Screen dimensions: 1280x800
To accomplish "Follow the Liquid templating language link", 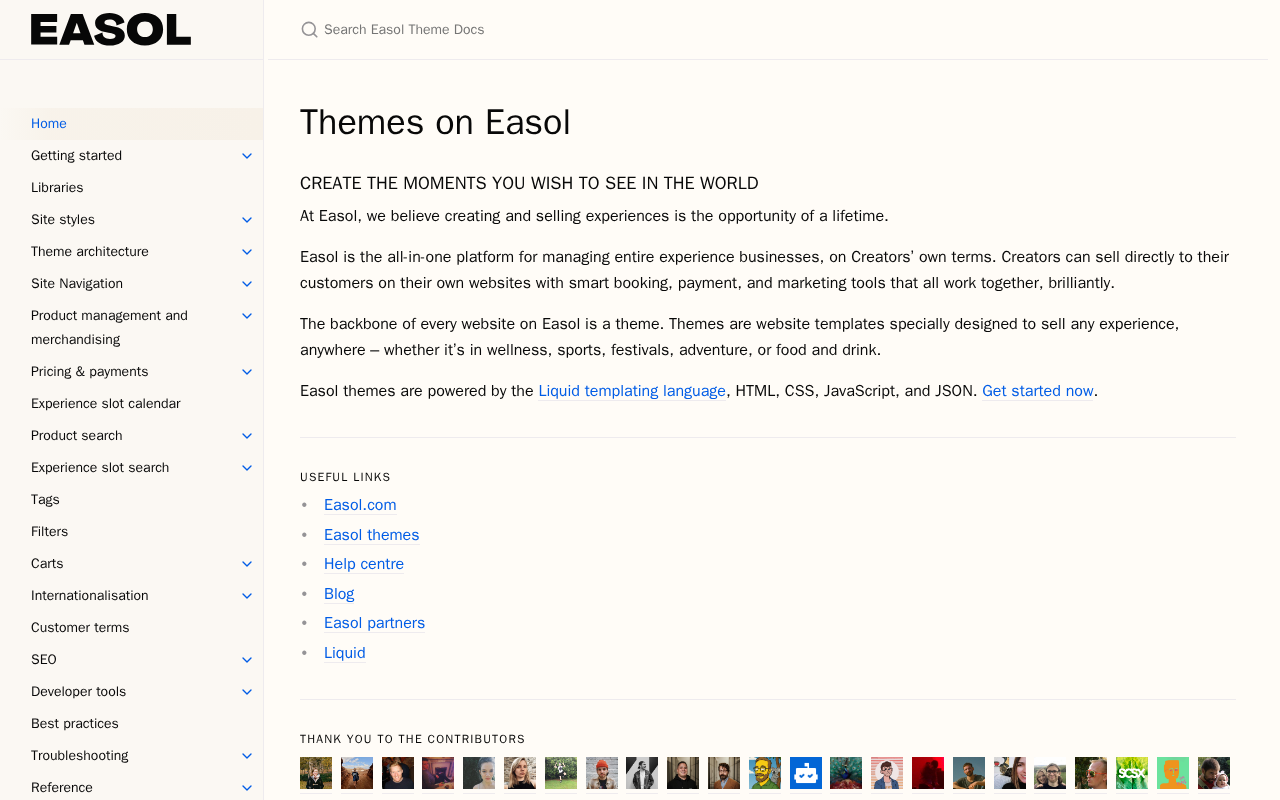I will pos(632,391).
